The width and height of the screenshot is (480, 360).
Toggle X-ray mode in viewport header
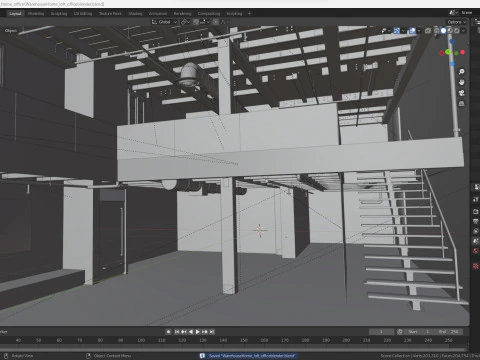coord(428,31)
